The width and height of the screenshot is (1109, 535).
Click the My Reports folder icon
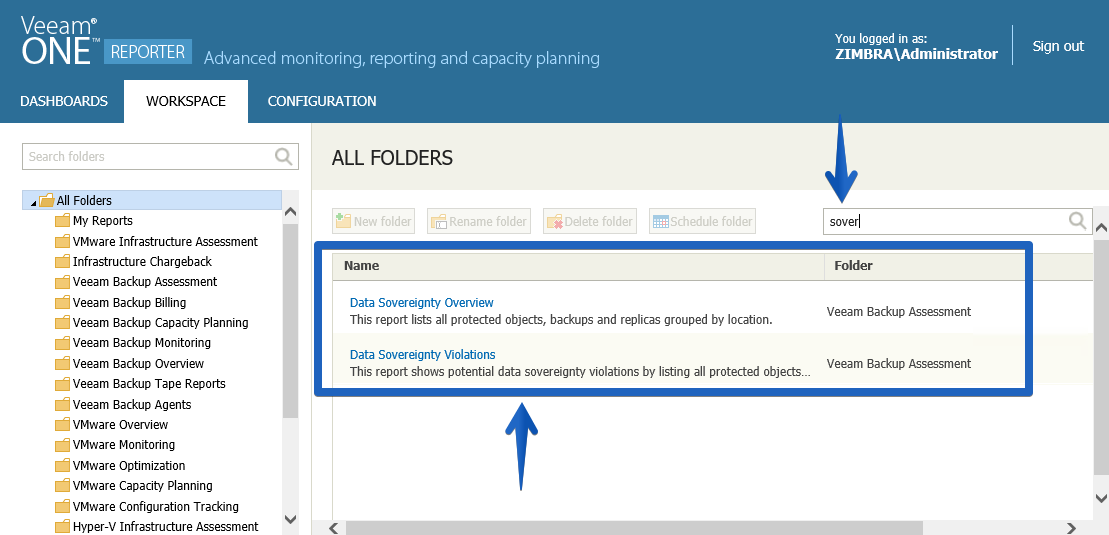[x=62, y=221]
